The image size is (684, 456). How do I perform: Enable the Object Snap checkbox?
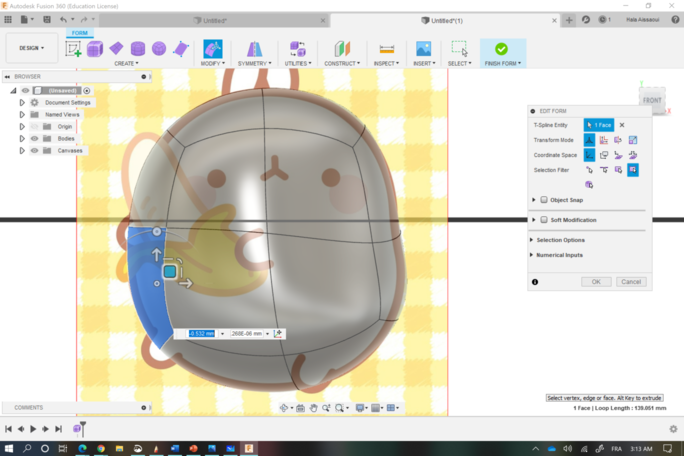(544, 200)
